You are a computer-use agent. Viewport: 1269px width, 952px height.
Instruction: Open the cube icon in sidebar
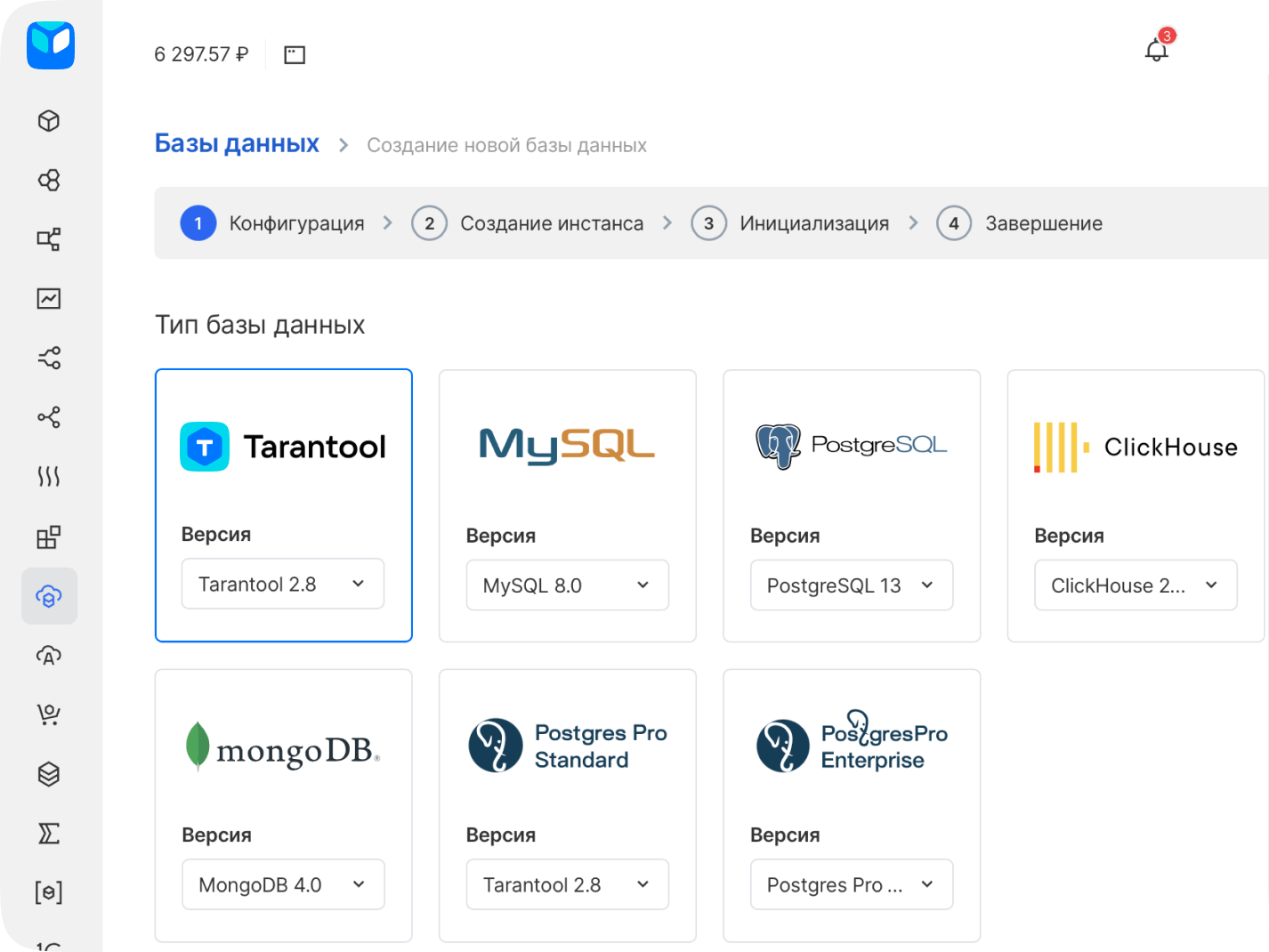click(49, 120)
